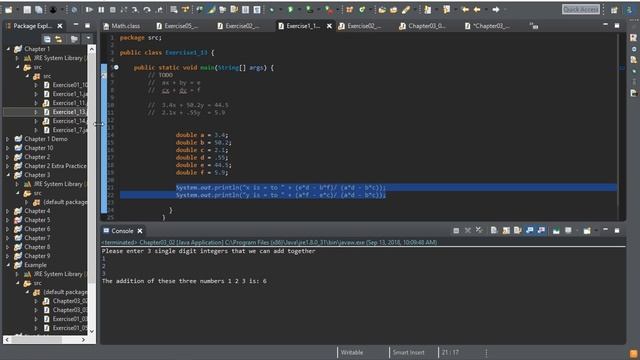Click the Step Return debug icon
The height and width of the screenshot is (360, 640).
160,9
